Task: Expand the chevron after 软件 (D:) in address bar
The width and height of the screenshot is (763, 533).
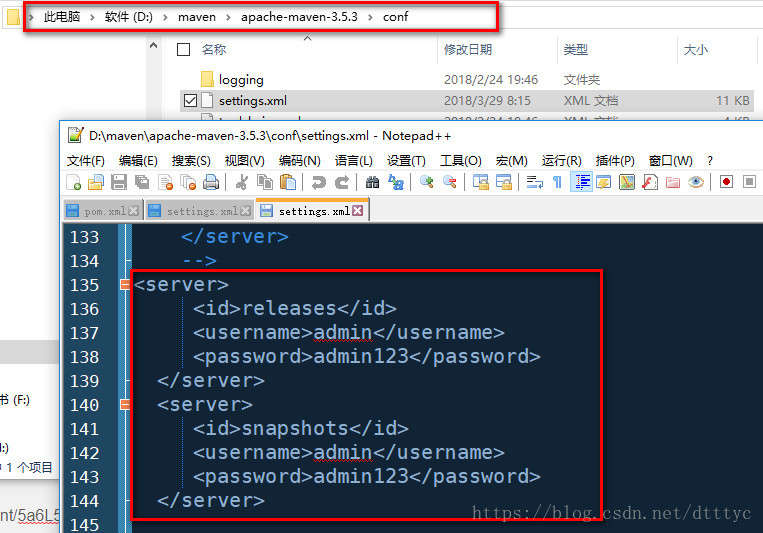Action: (x=165, y=18)
